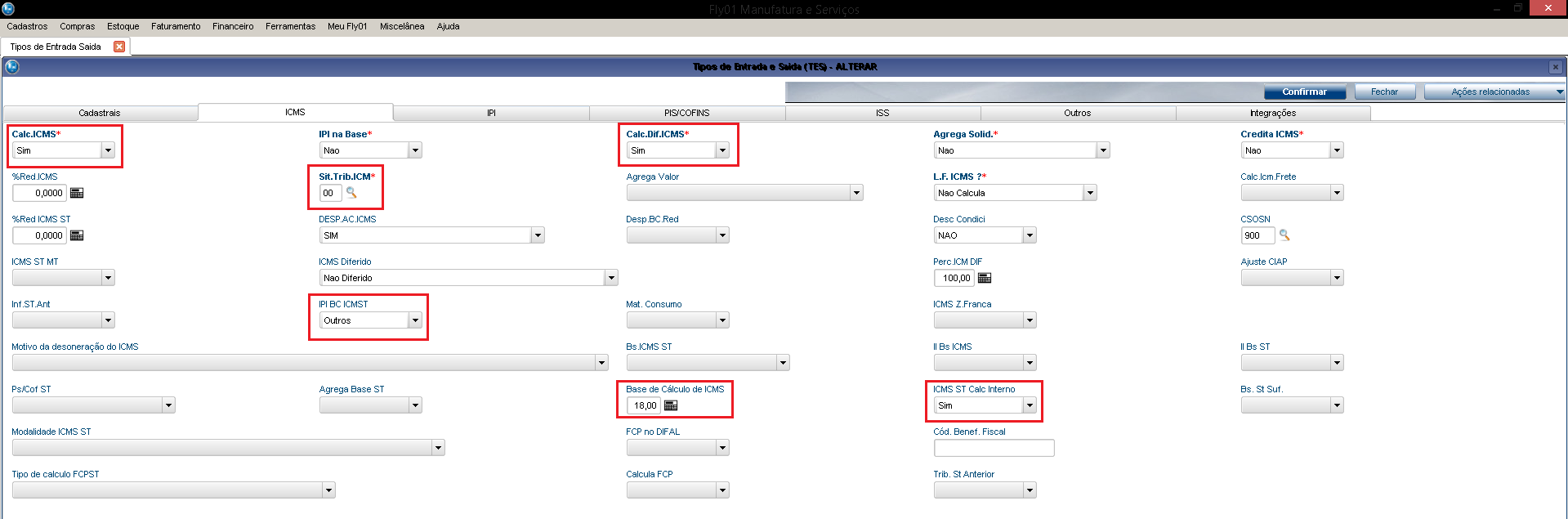Open the Calcula FCP dropdown
Image resolution: width=1568 pixels, height=519 pixels.
[x=722, y=490]
